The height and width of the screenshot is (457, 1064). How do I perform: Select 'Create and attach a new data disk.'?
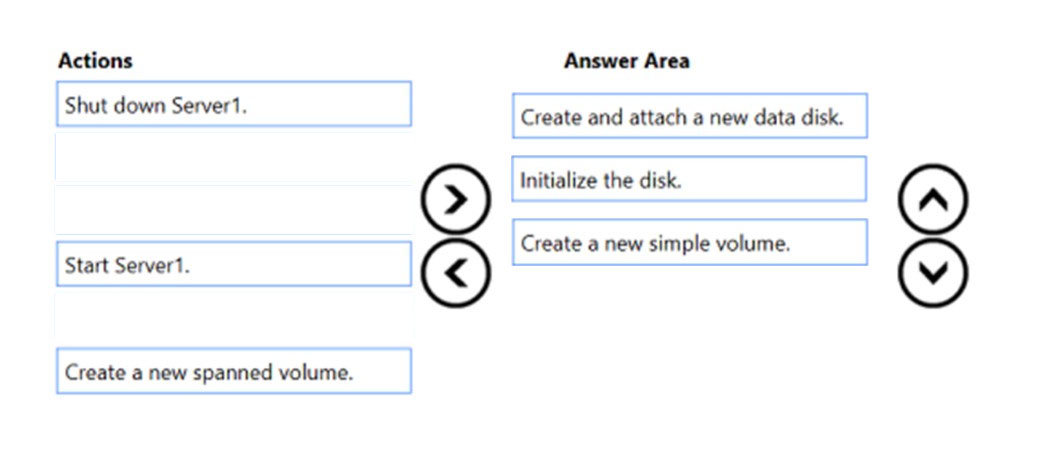pyautogui.click(x=689, y=116)
